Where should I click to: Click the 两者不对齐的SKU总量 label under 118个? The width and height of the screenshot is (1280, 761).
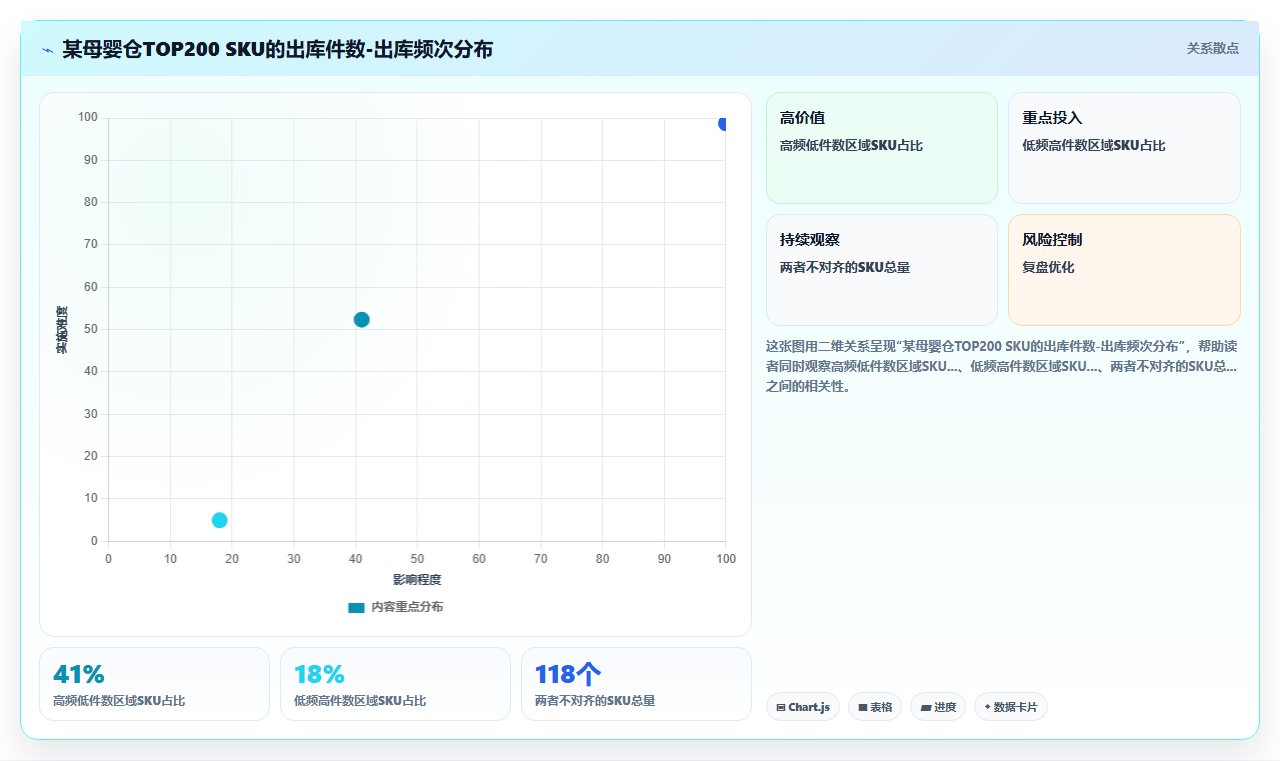click(x=595, y=701)
